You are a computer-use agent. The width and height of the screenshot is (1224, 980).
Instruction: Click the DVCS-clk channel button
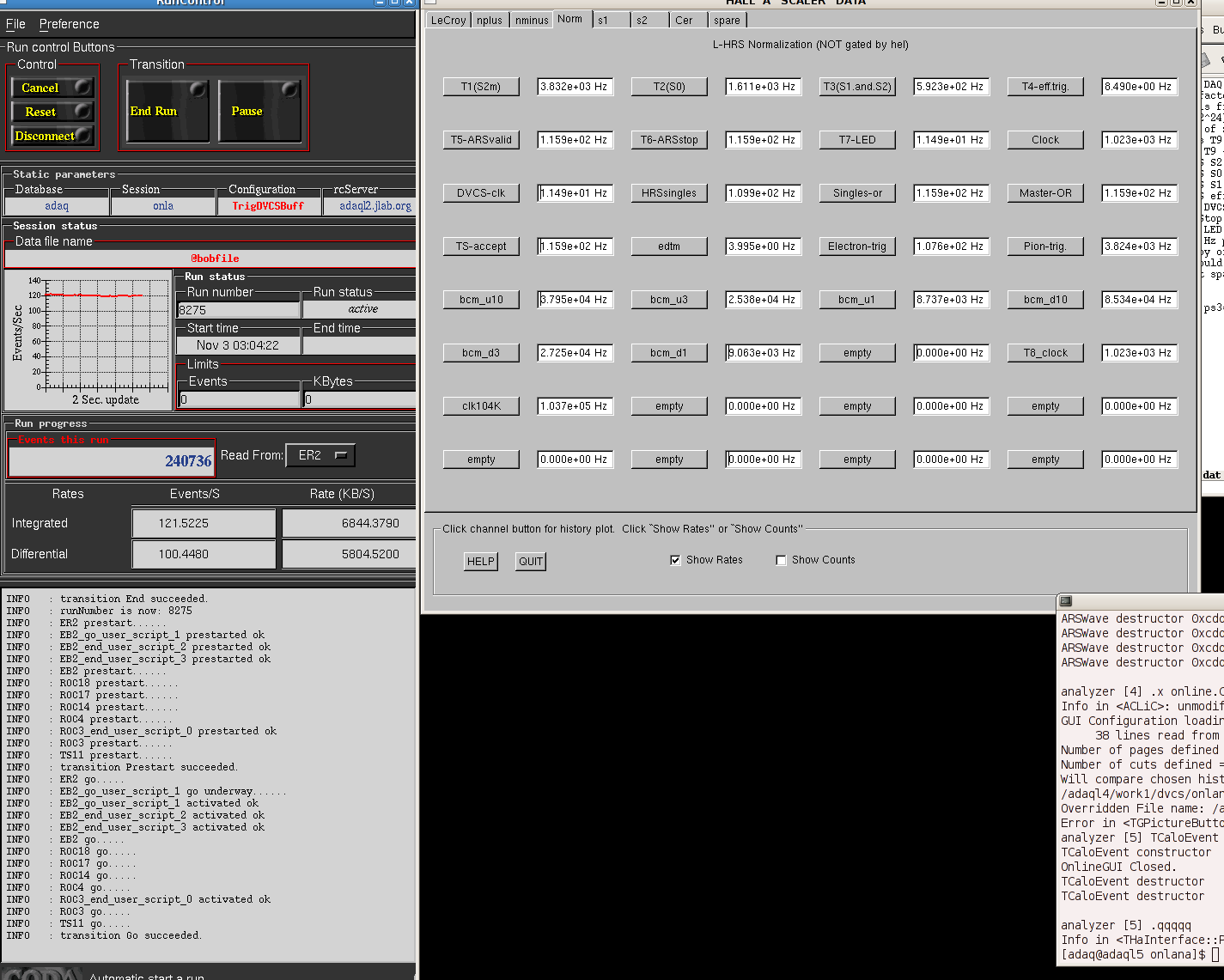(x=481, y=193)
